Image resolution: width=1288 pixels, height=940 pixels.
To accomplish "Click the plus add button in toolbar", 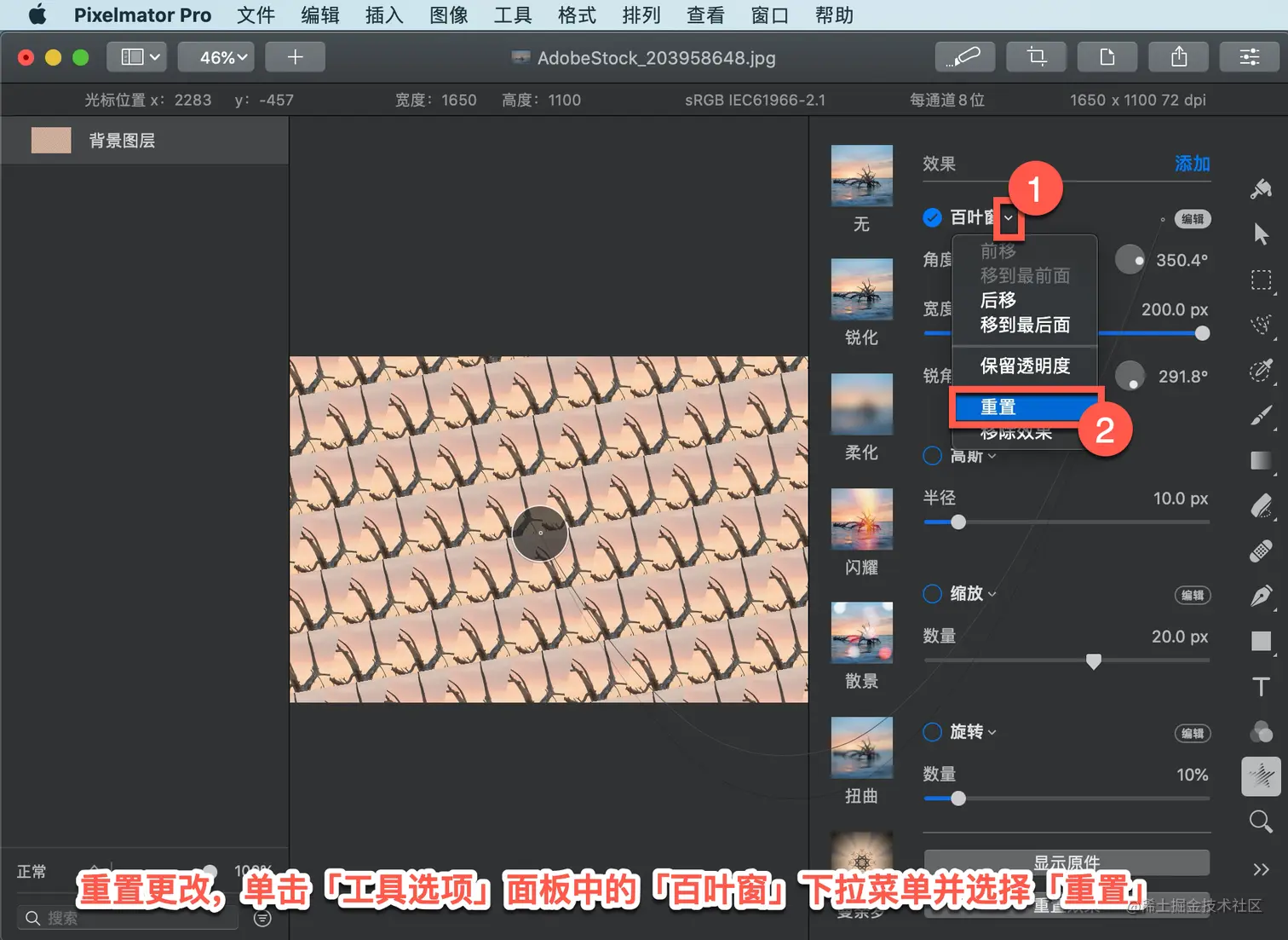I will (x=295, y=57).
